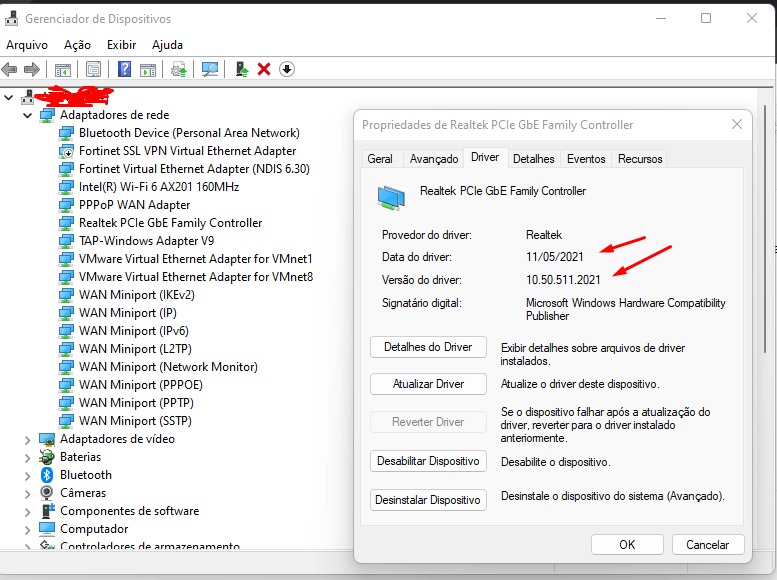Click Scan for hardware changes monitor icon
Viewport: 777px width, 580px height.
coord(210,69)
